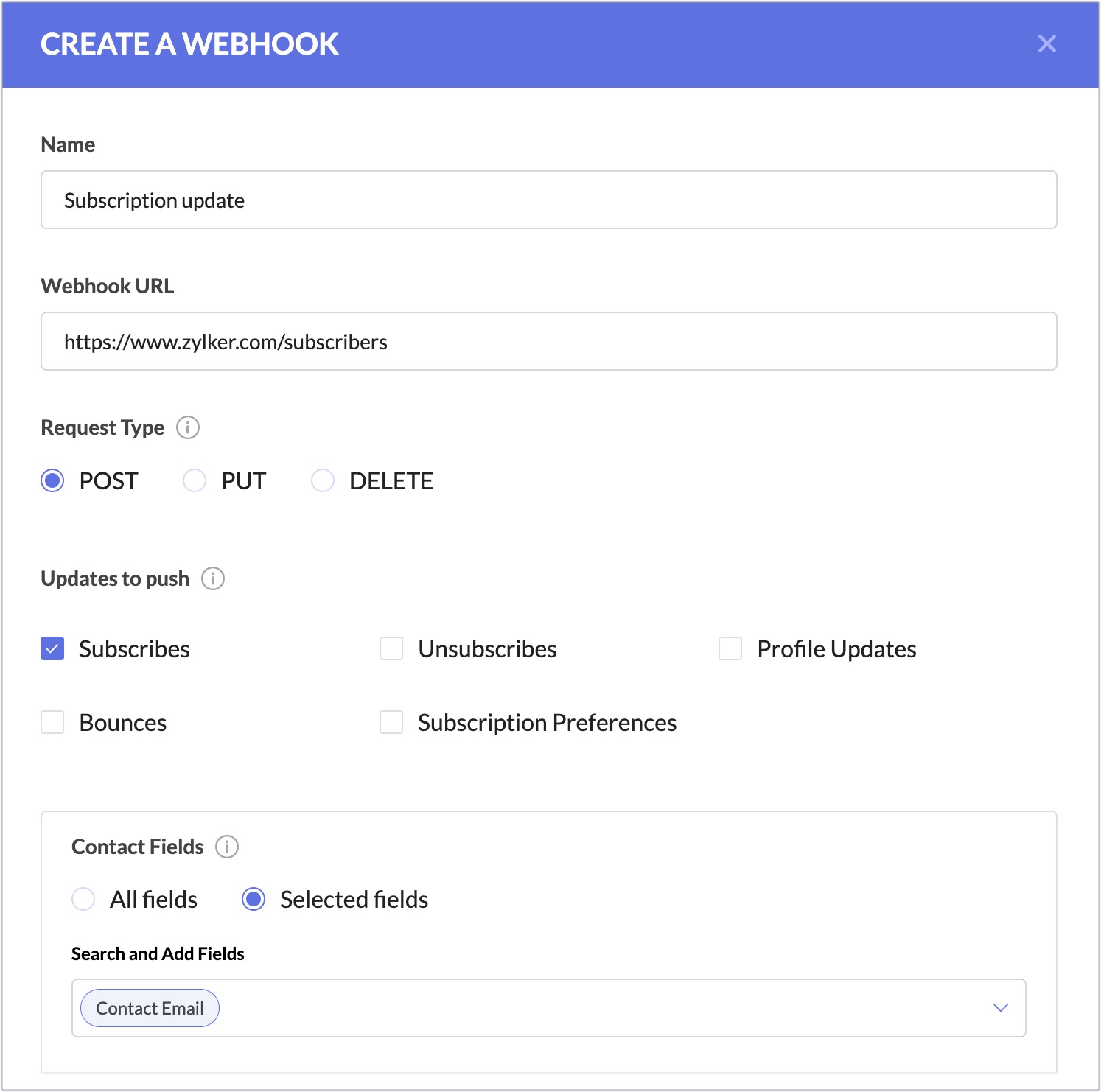Click the Request Type label text
This screenshot has width=1101, height=1092.
point(102,428)
